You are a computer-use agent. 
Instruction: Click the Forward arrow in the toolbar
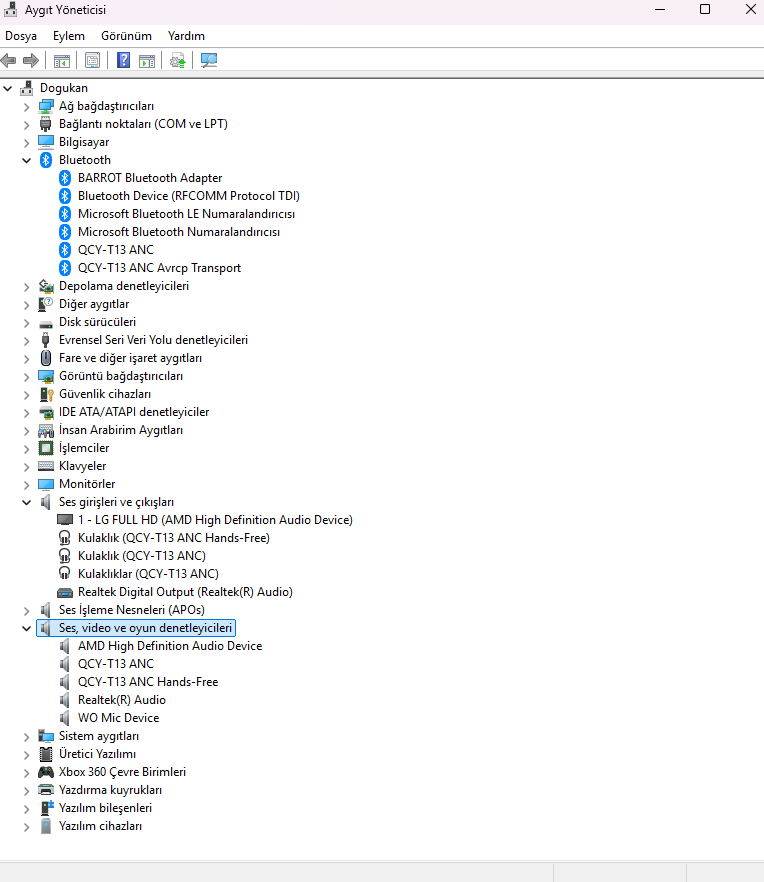tap(31, 60)
